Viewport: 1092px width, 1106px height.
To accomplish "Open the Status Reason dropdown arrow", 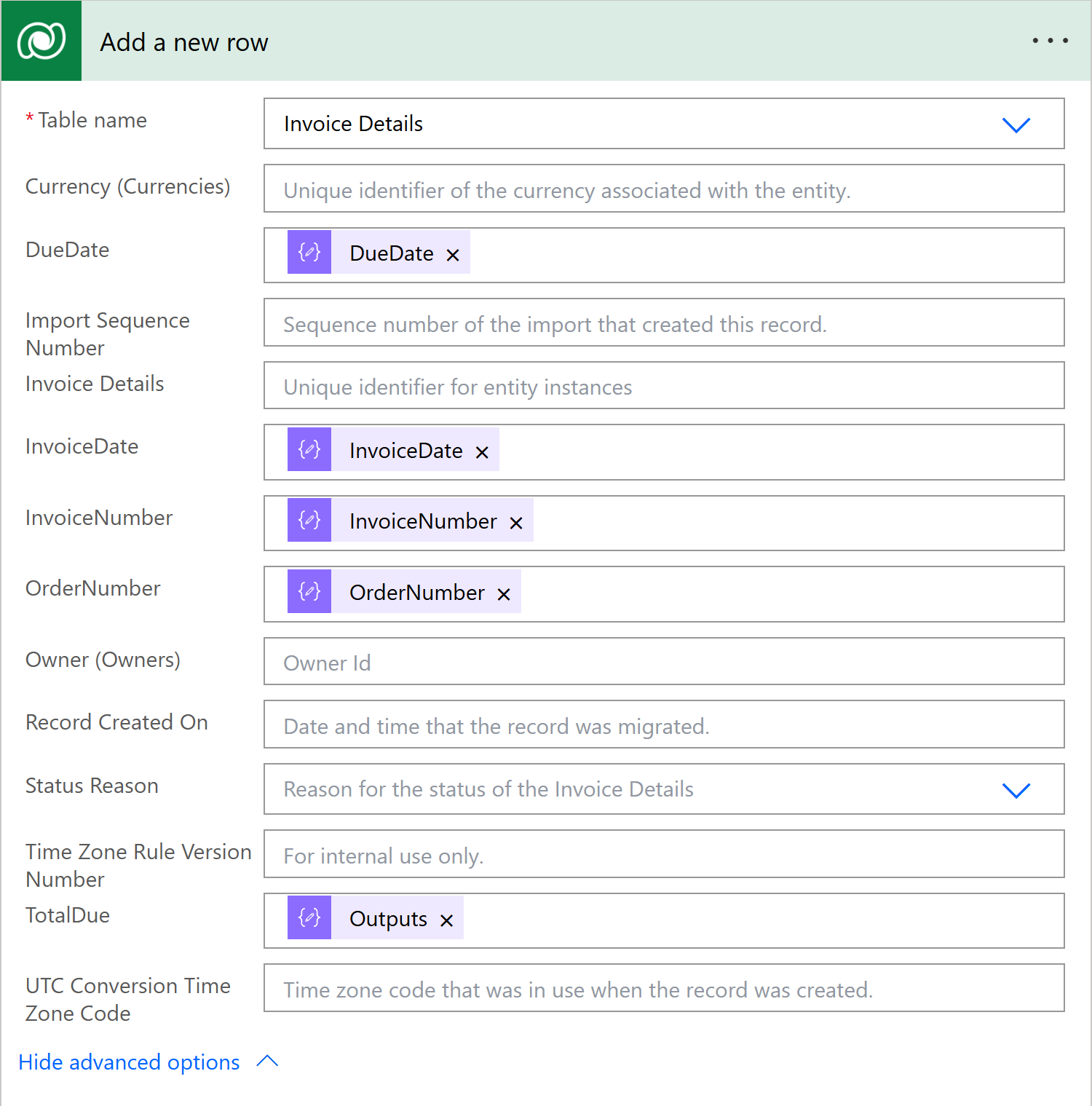I will click(x=1016, y=790).
